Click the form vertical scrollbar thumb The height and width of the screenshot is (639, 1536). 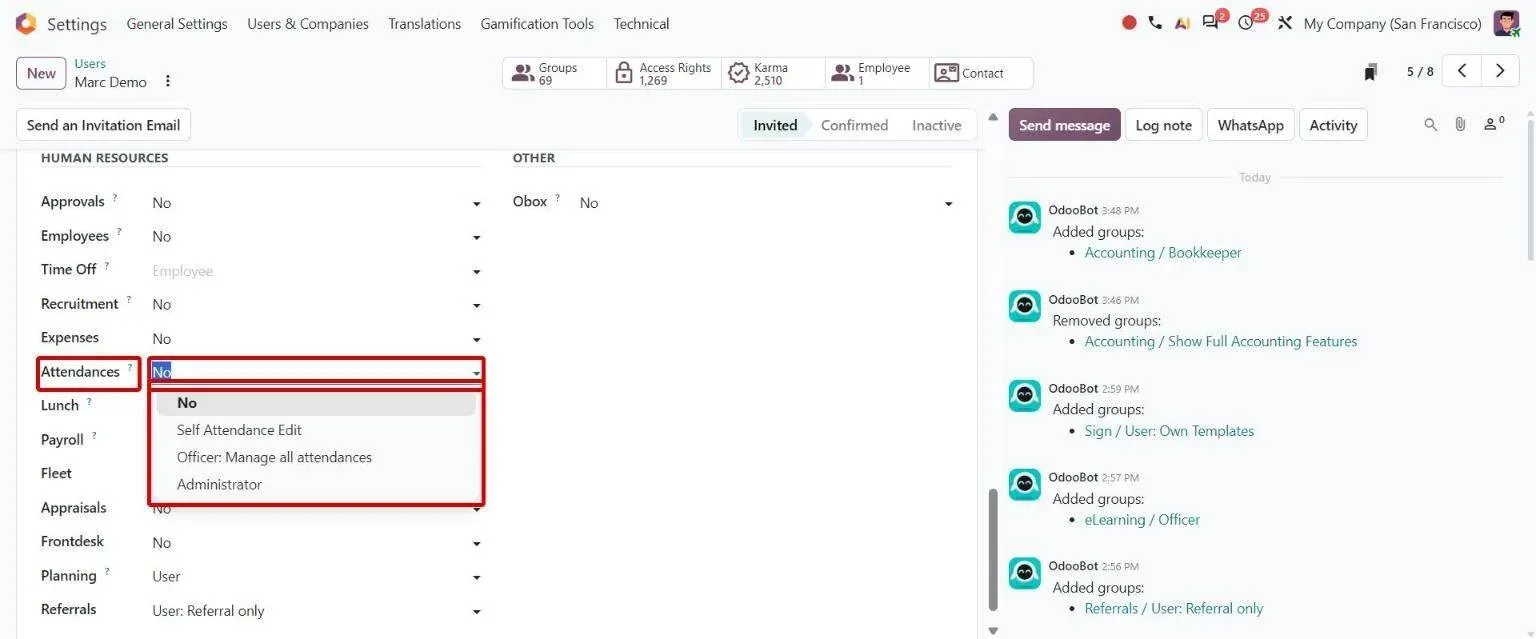point(993,549)
